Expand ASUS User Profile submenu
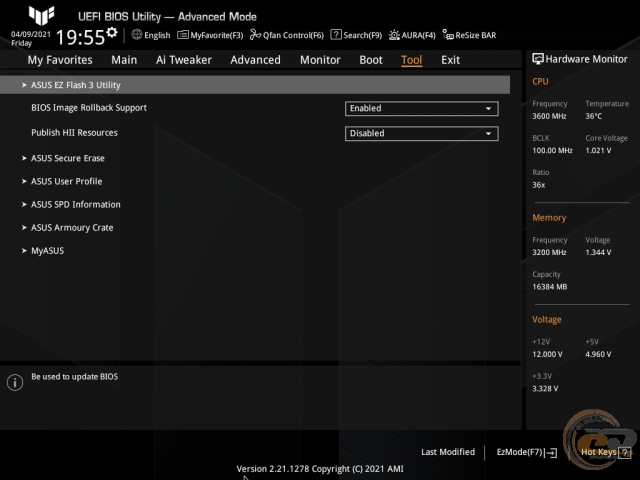The height and width of the screenshot is (480, 640). pos(67,181)
